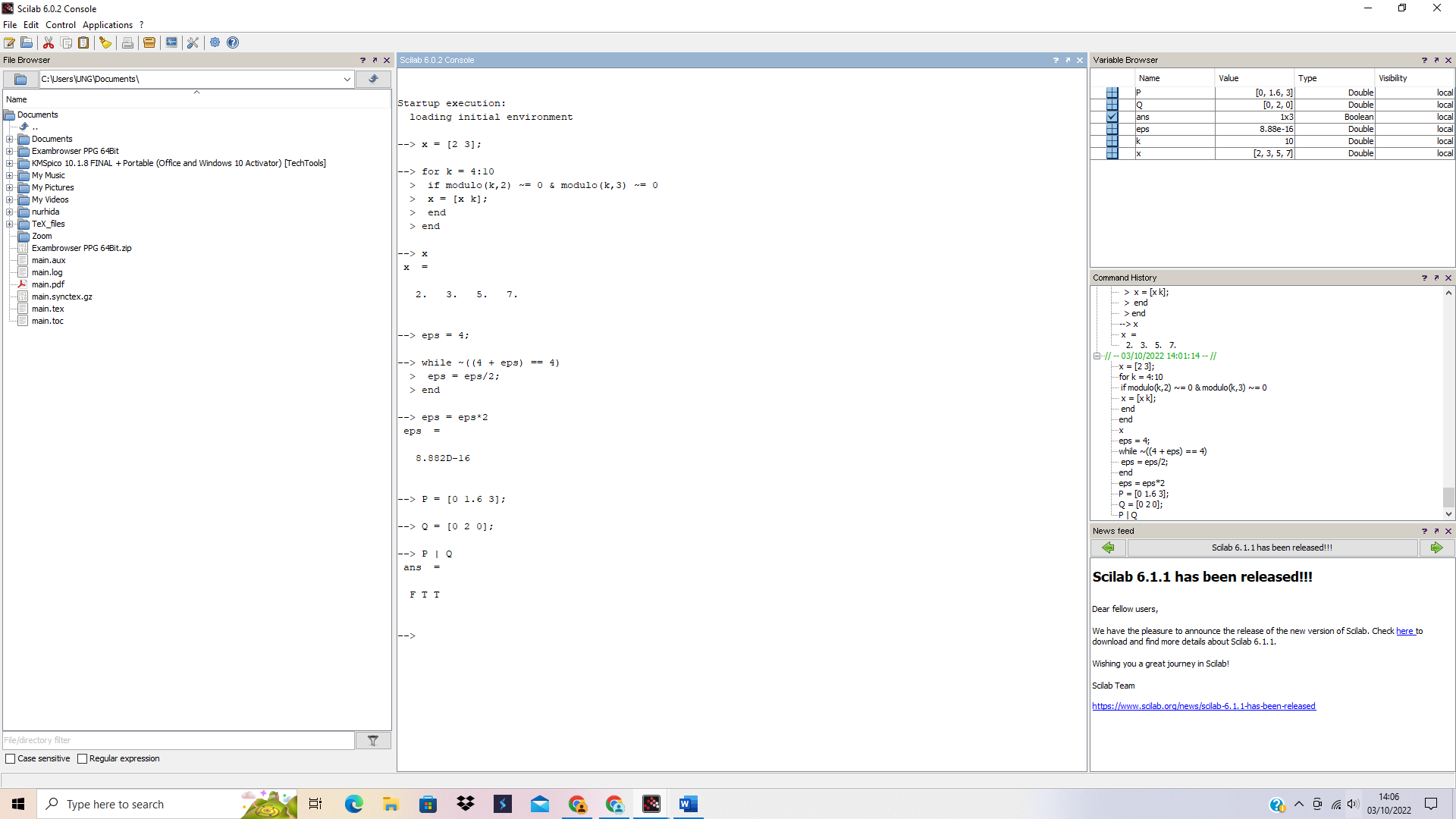Image resolution: width=1456 pixels, height=819 pixels.
Task: Click the 'here' download link in news
Action: pos(1404,631)
